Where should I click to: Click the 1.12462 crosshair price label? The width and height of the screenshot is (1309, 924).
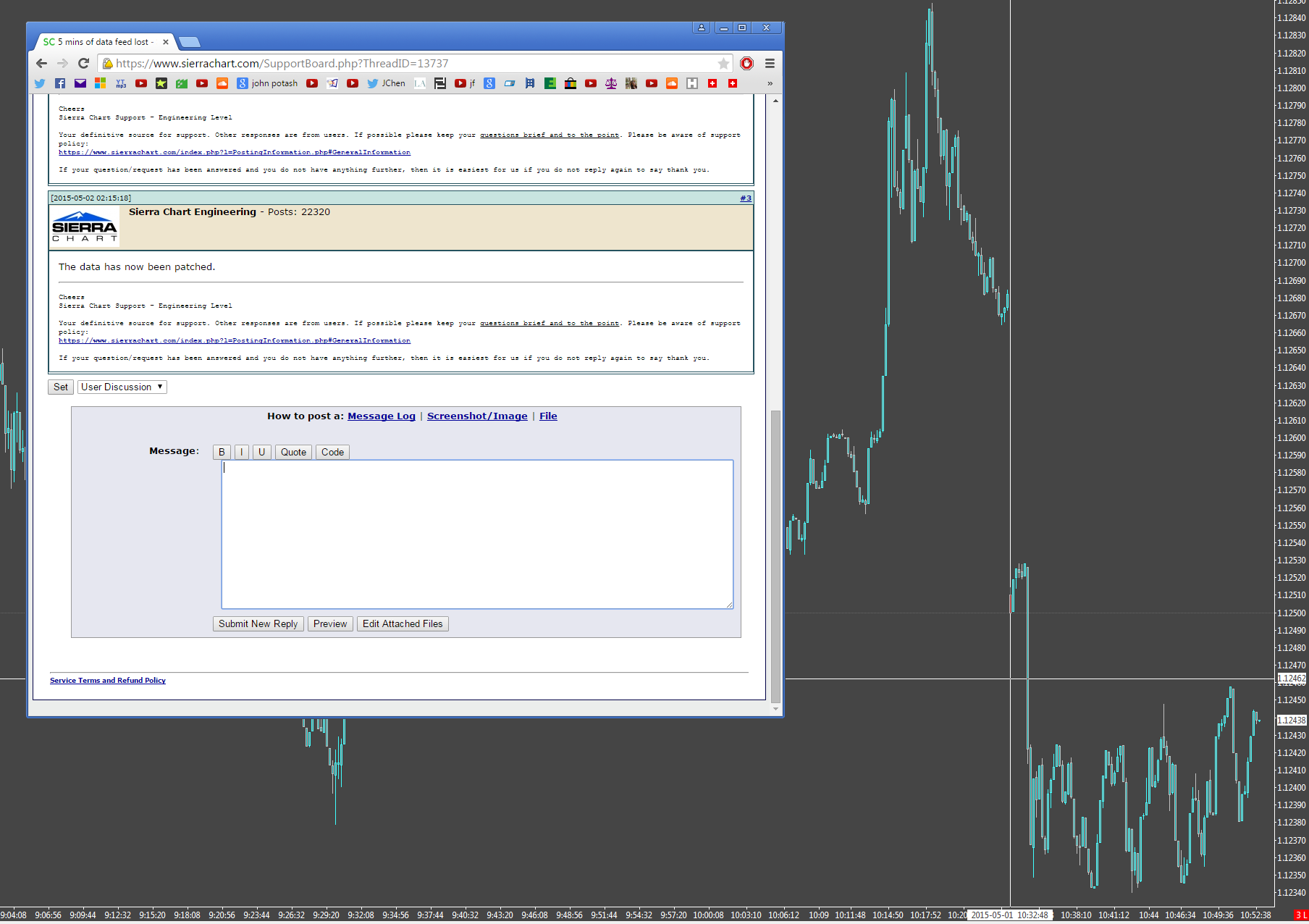coord(1291,679)
